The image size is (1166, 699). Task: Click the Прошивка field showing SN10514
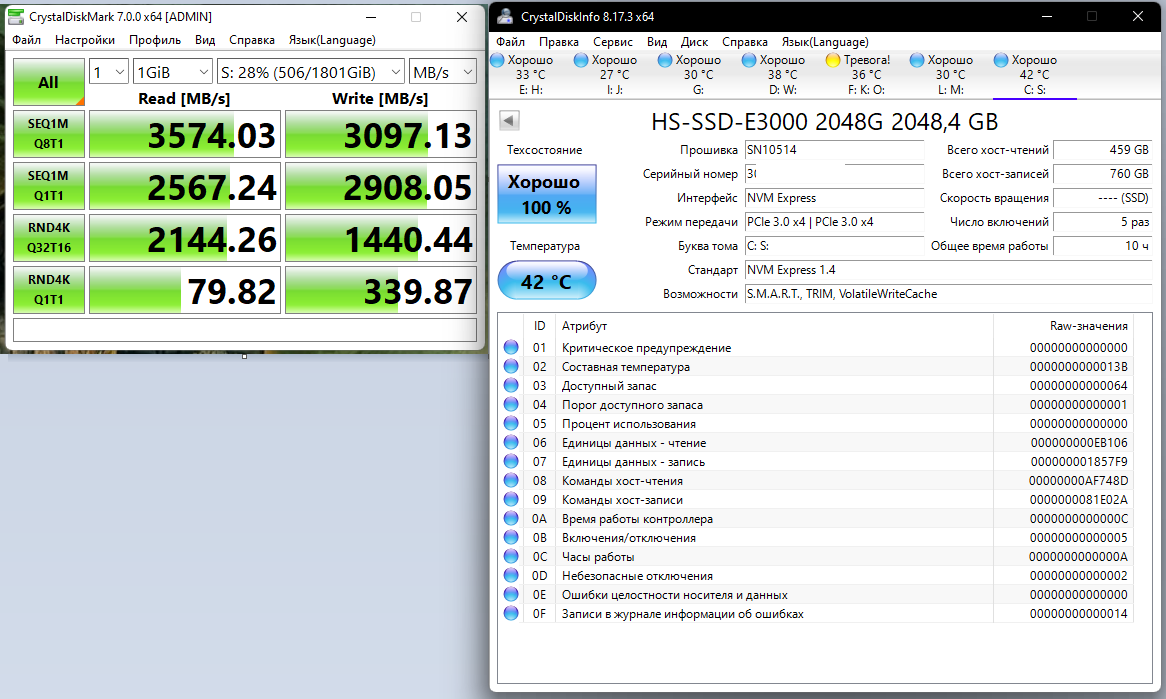(x=834, y=150)
